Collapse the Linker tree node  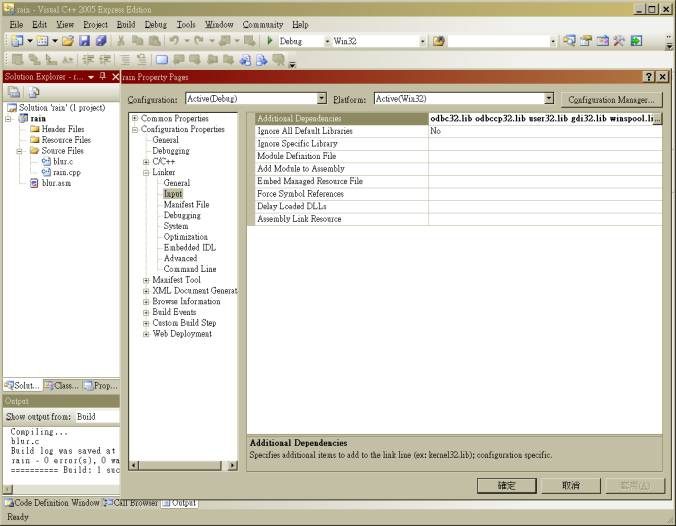(x=146, y=173)
